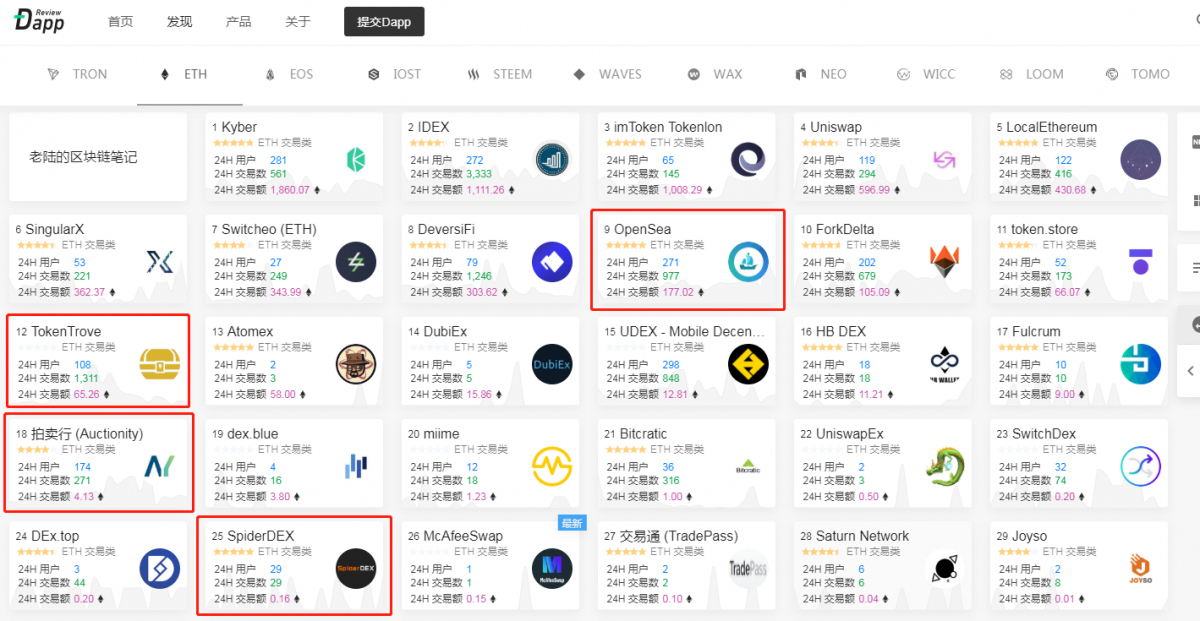Select the UDEX yellow-black logo

[748, 365]
